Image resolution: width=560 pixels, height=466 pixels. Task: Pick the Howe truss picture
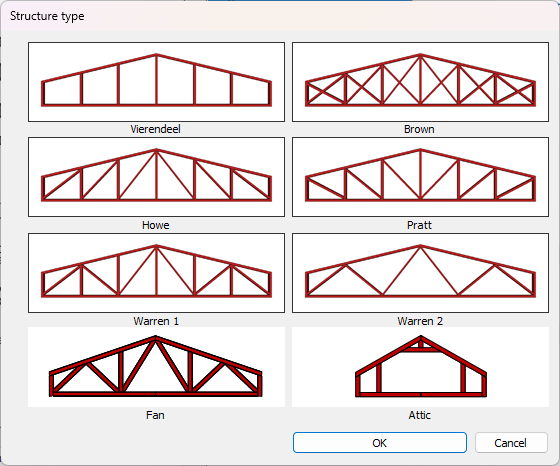(x=156, y=177)
